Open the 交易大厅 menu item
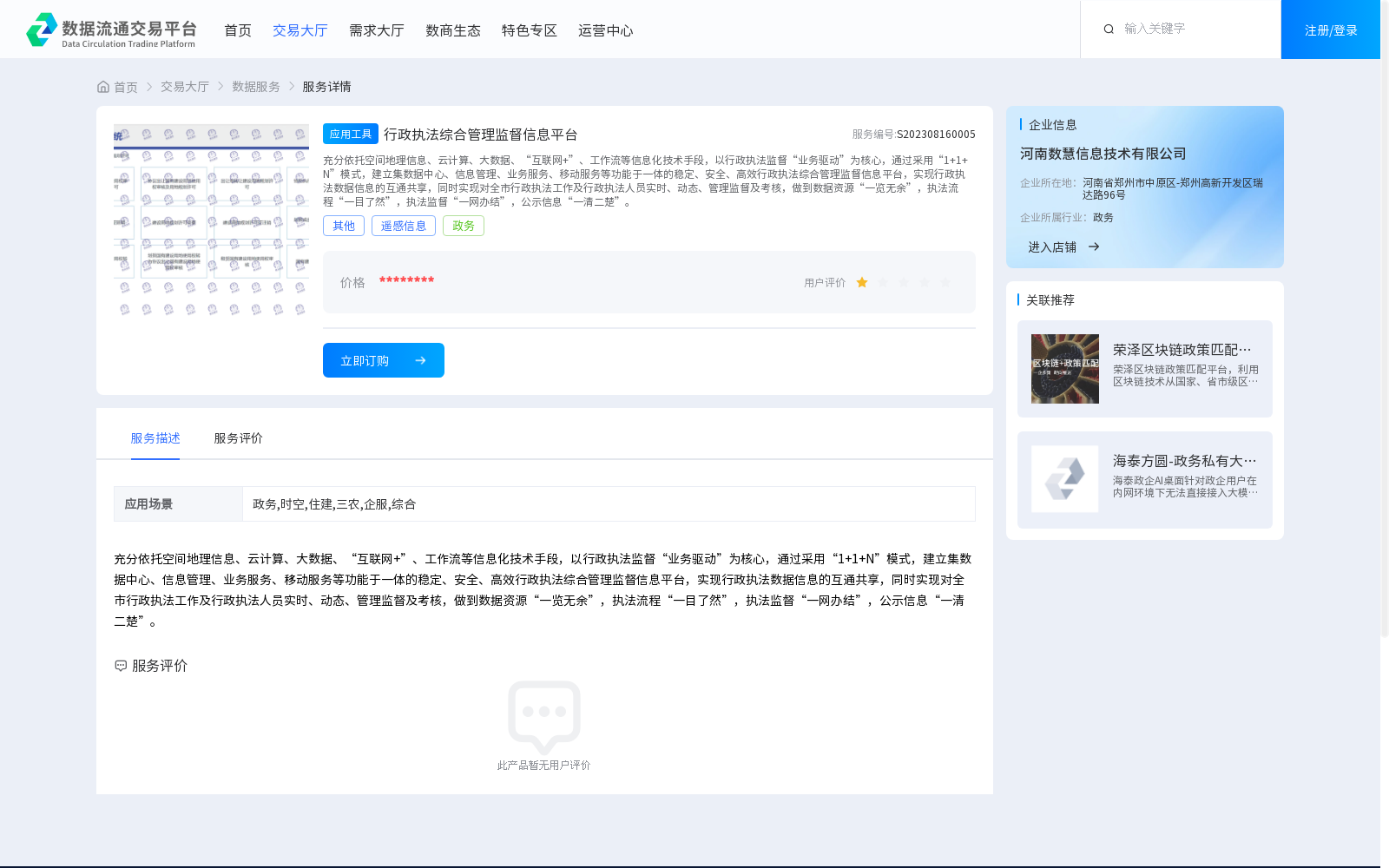Screen dimensions: 1389x868 pyautogui.click(x=300, y=30)
